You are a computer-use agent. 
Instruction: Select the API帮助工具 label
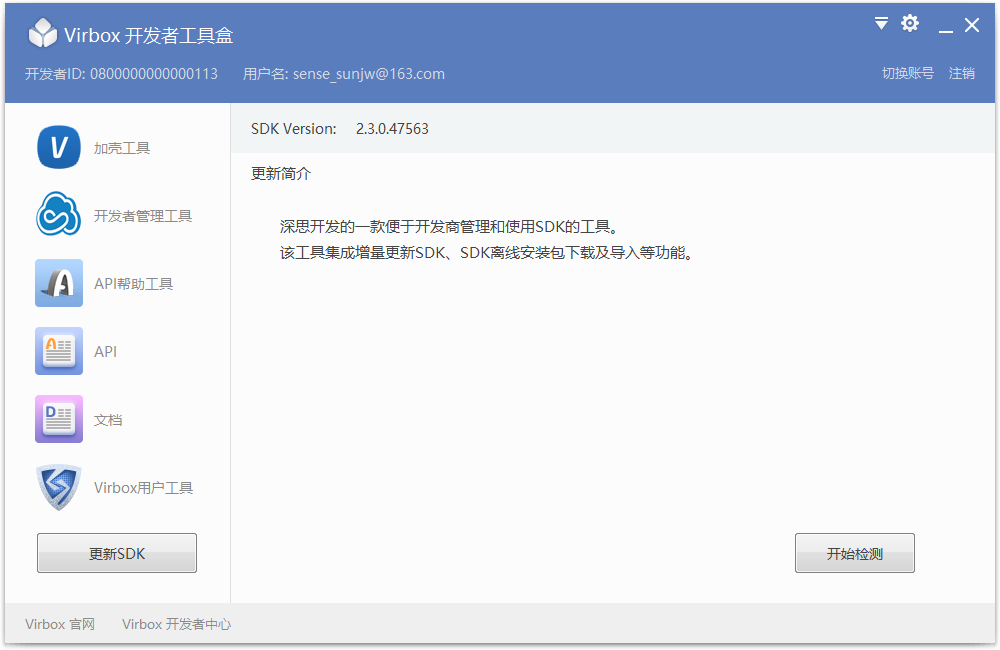(133, 284)
